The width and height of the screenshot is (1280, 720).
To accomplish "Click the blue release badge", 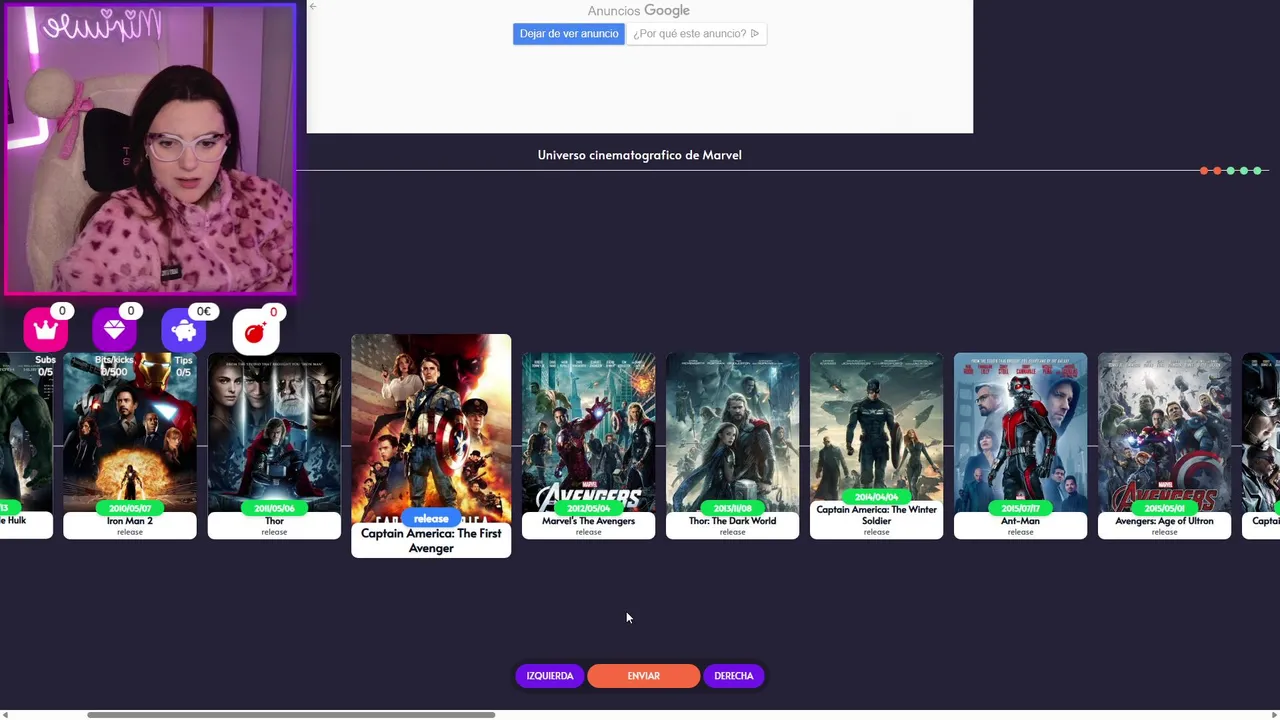I will [x=431, y=518].
